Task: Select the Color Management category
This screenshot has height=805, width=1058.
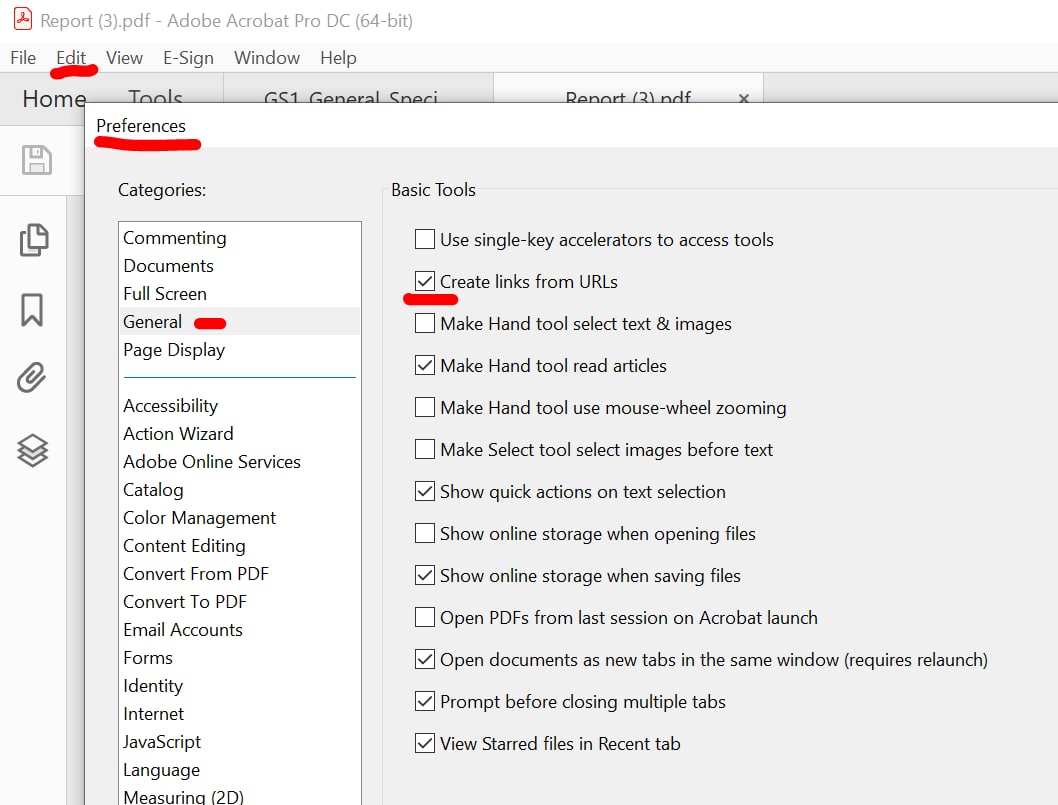Action: (x=240, y=518)
